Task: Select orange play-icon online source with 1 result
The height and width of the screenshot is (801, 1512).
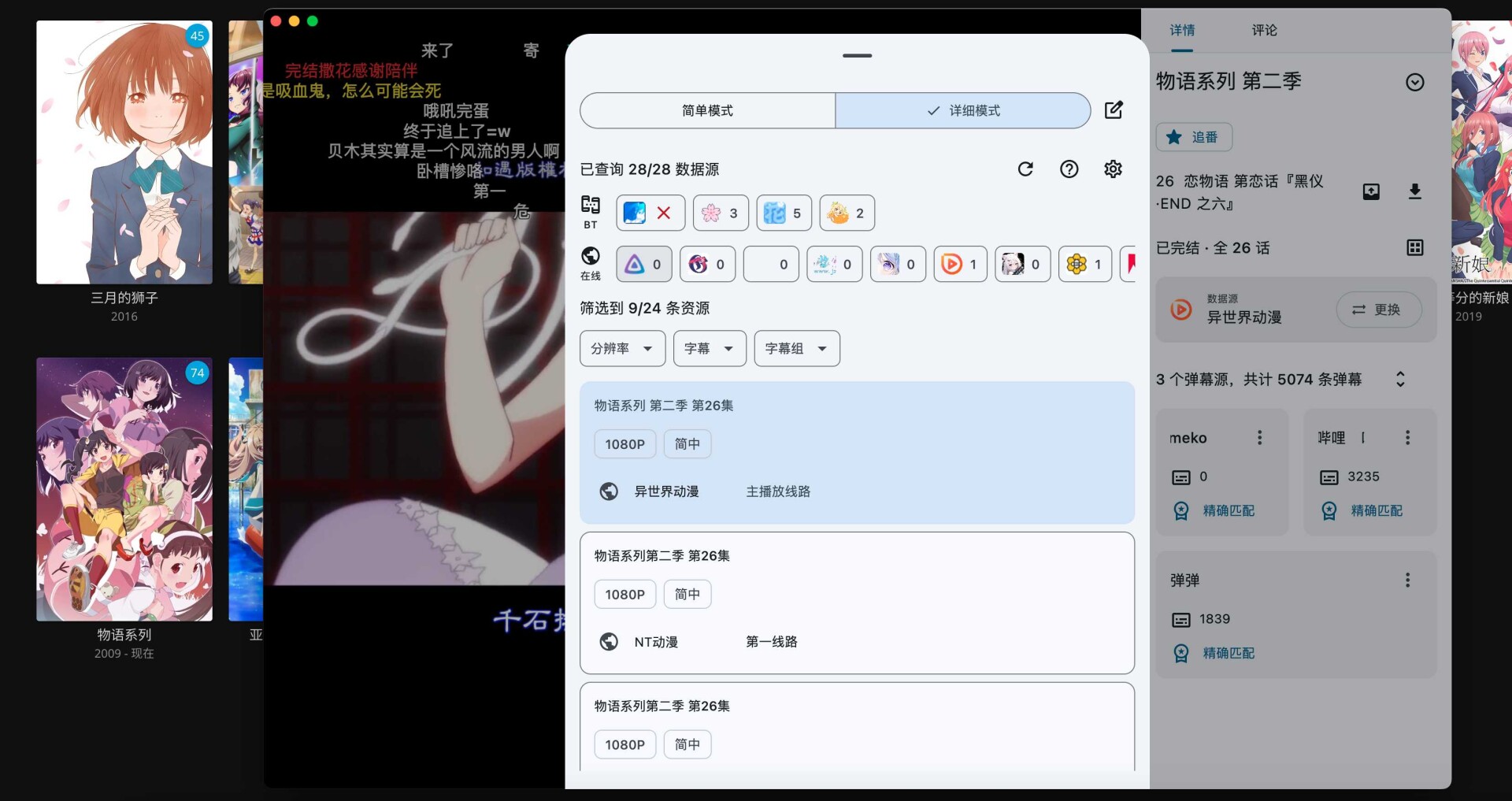Action: click(x=961, y=265)
